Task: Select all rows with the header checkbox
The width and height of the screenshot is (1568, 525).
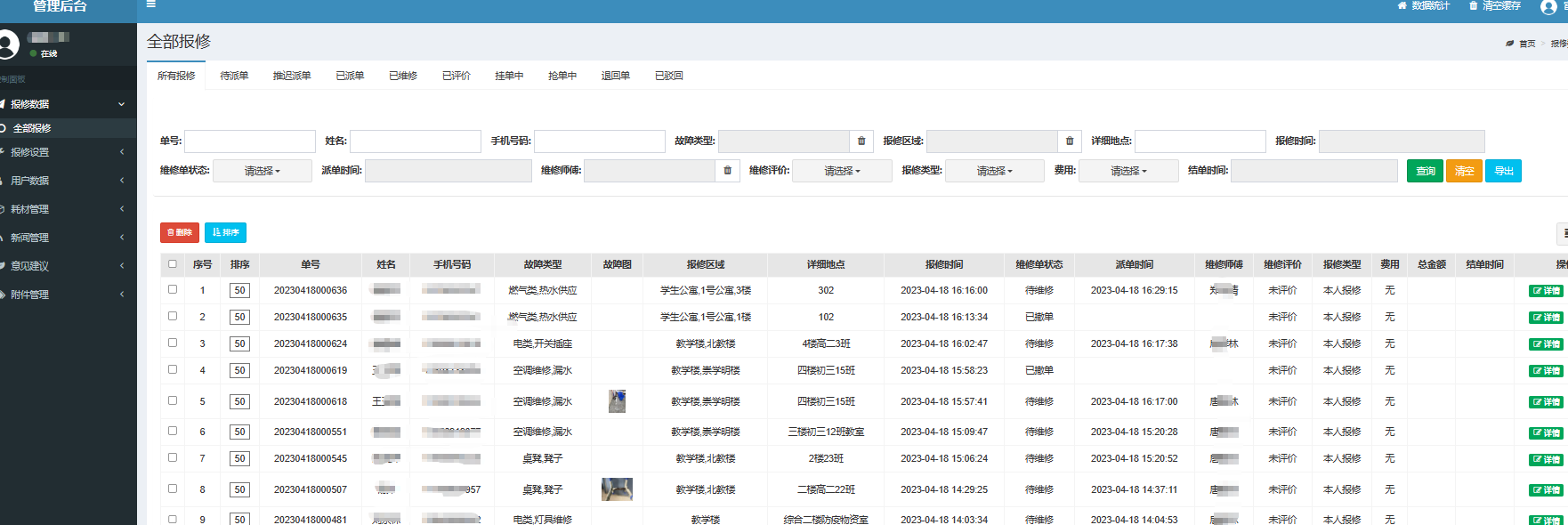Action: (173, 263)
